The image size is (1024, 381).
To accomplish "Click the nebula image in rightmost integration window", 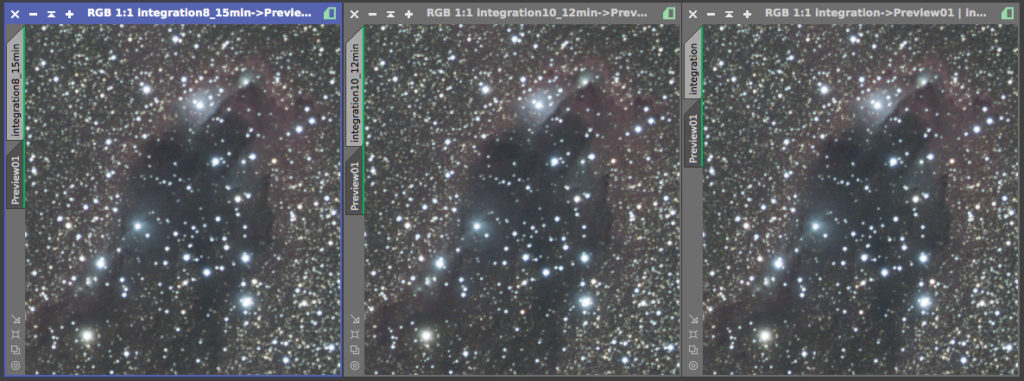I will click(x=860, y=200).
